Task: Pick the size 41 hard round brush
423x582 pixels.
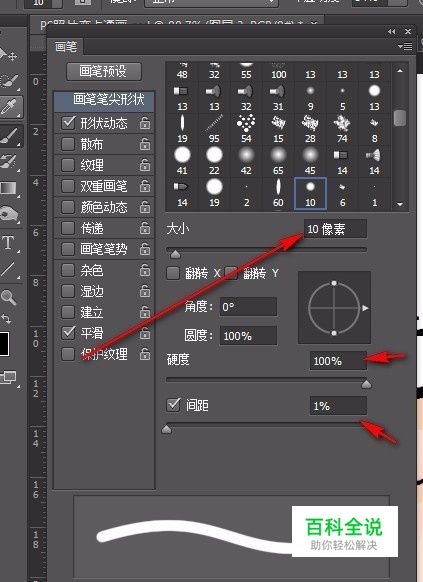Action: click(x=182, y=161)
